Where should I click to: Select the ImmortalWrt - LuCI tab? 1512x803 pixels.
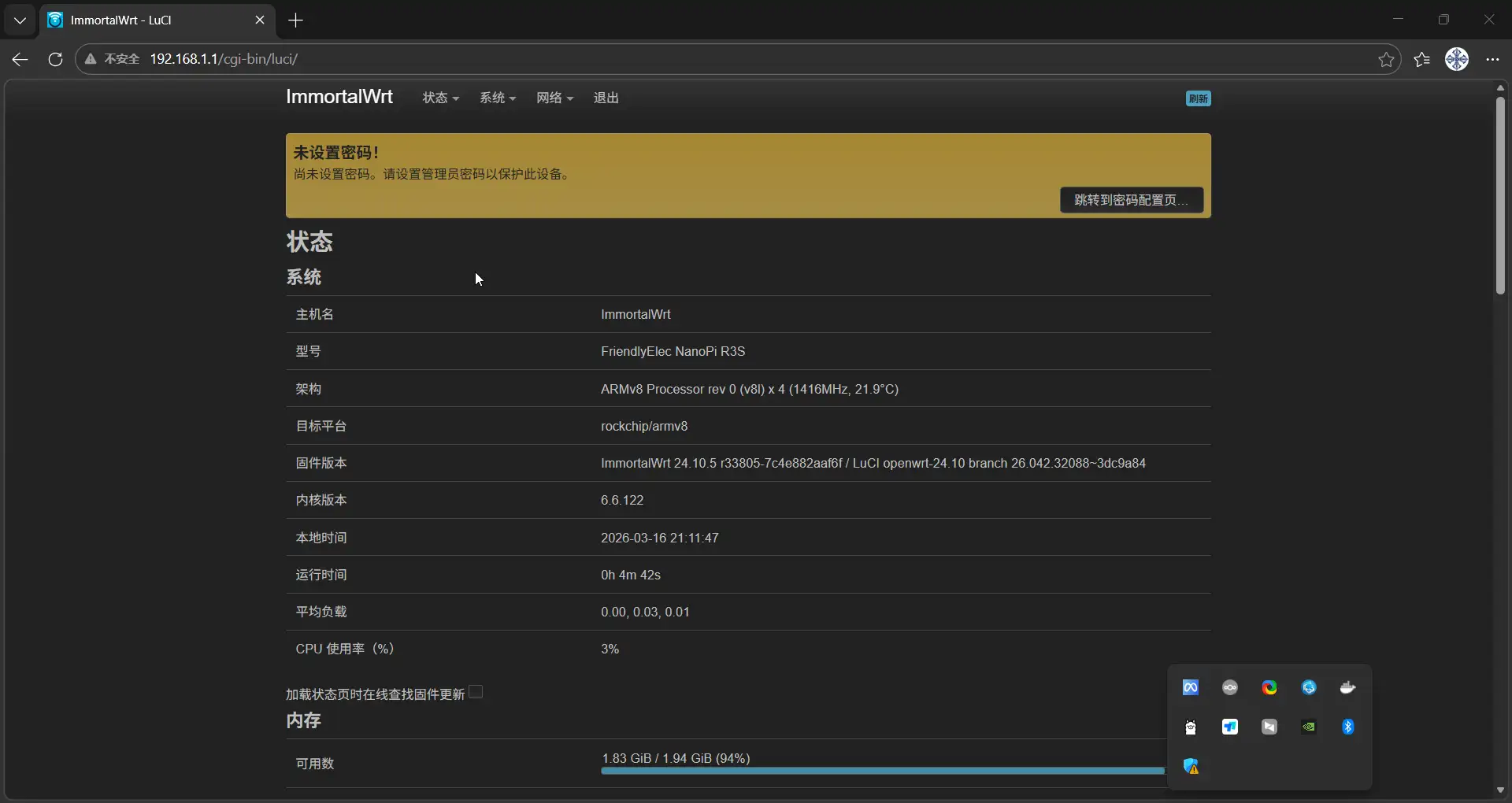click(150, 20)
